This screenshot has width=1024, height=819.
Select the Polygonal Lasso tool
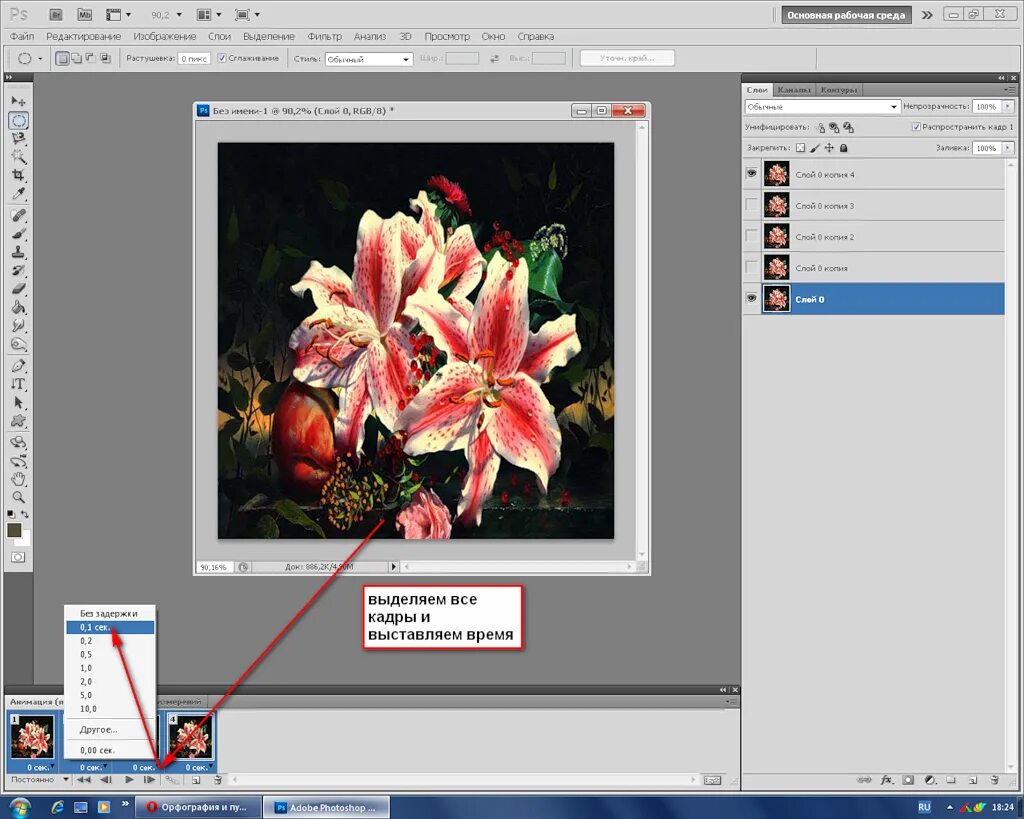[18, 138]
